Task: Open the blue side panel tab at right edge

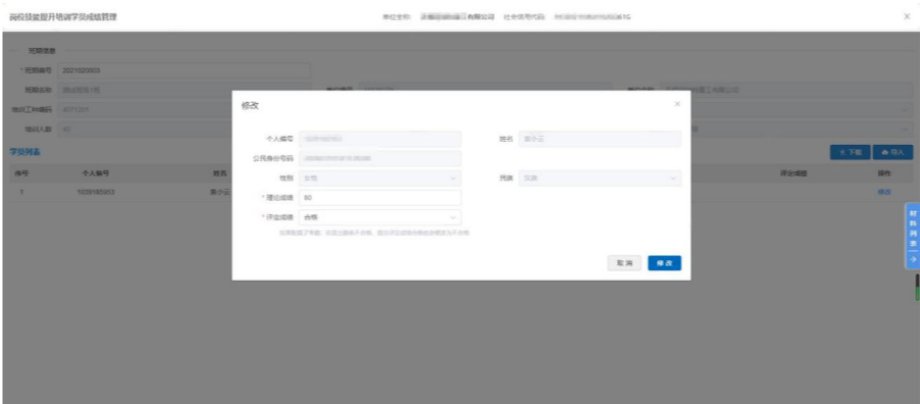Action: pos(913,236)
